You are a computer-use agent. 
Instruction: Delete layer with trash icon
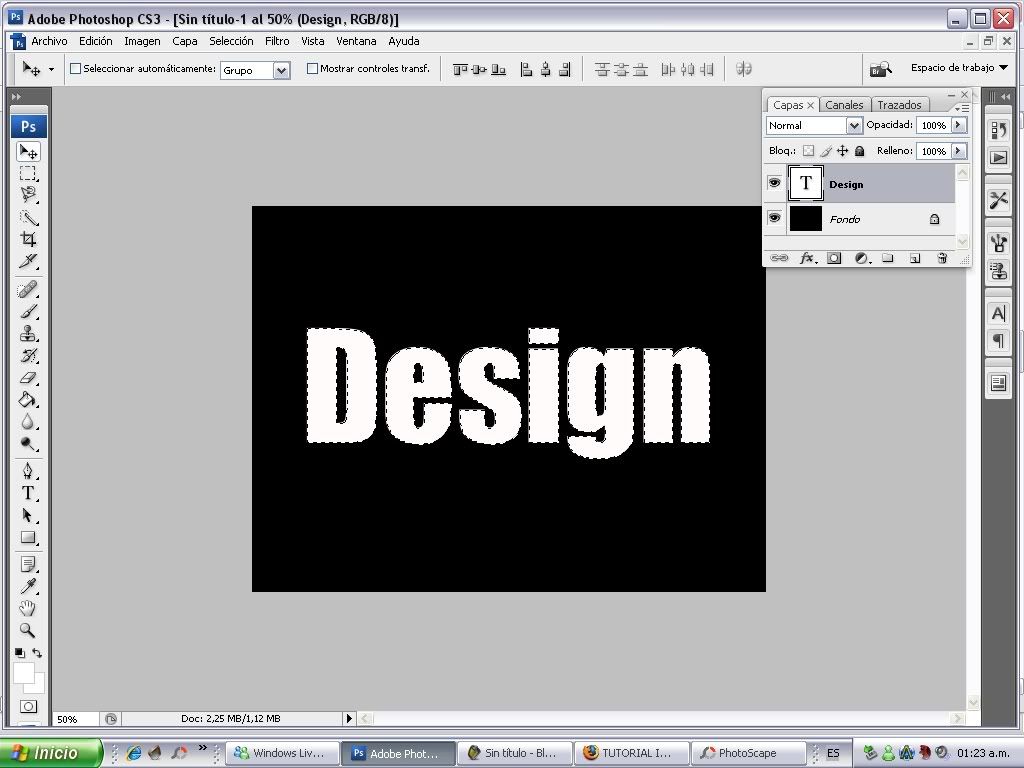(942, 259)
